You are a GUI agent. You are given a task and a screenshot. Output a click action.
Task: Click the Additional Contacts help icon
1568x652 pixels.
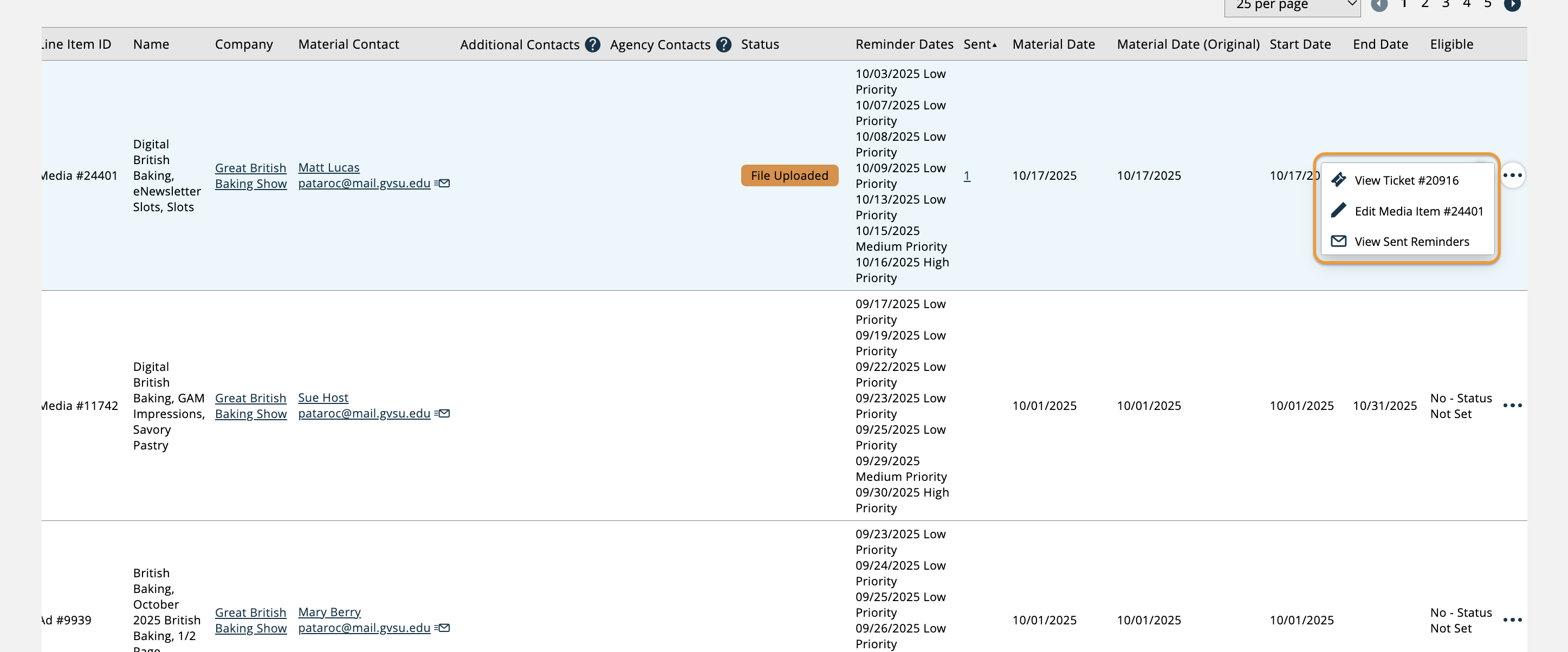592,44
